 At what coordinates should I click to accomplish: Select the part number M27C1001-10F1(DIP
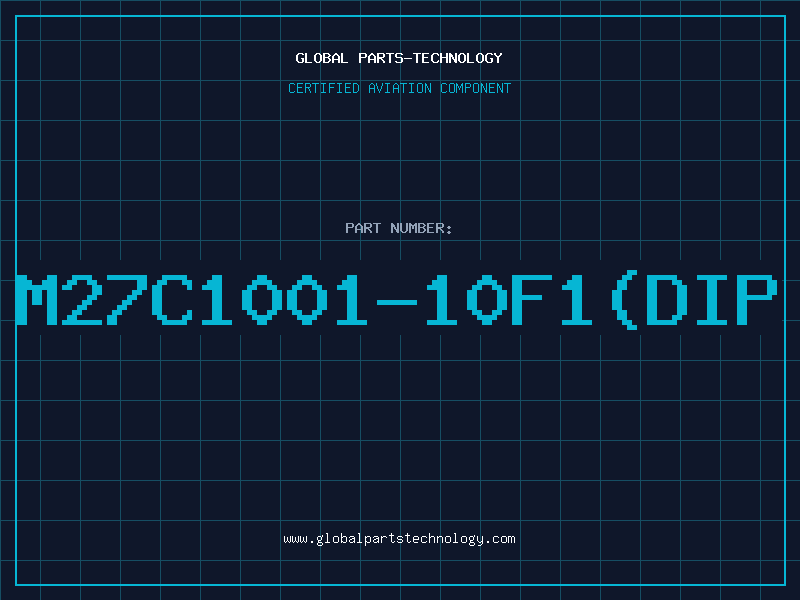pos(397,299)
